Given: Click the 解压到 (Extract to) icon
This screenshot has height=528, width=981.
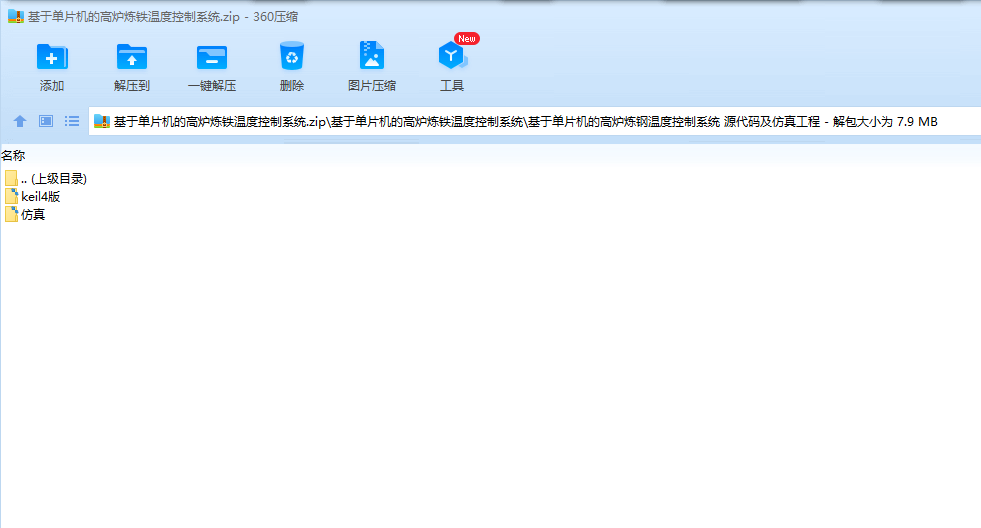Looking at the screenshot, I should (x=131, y=57).
